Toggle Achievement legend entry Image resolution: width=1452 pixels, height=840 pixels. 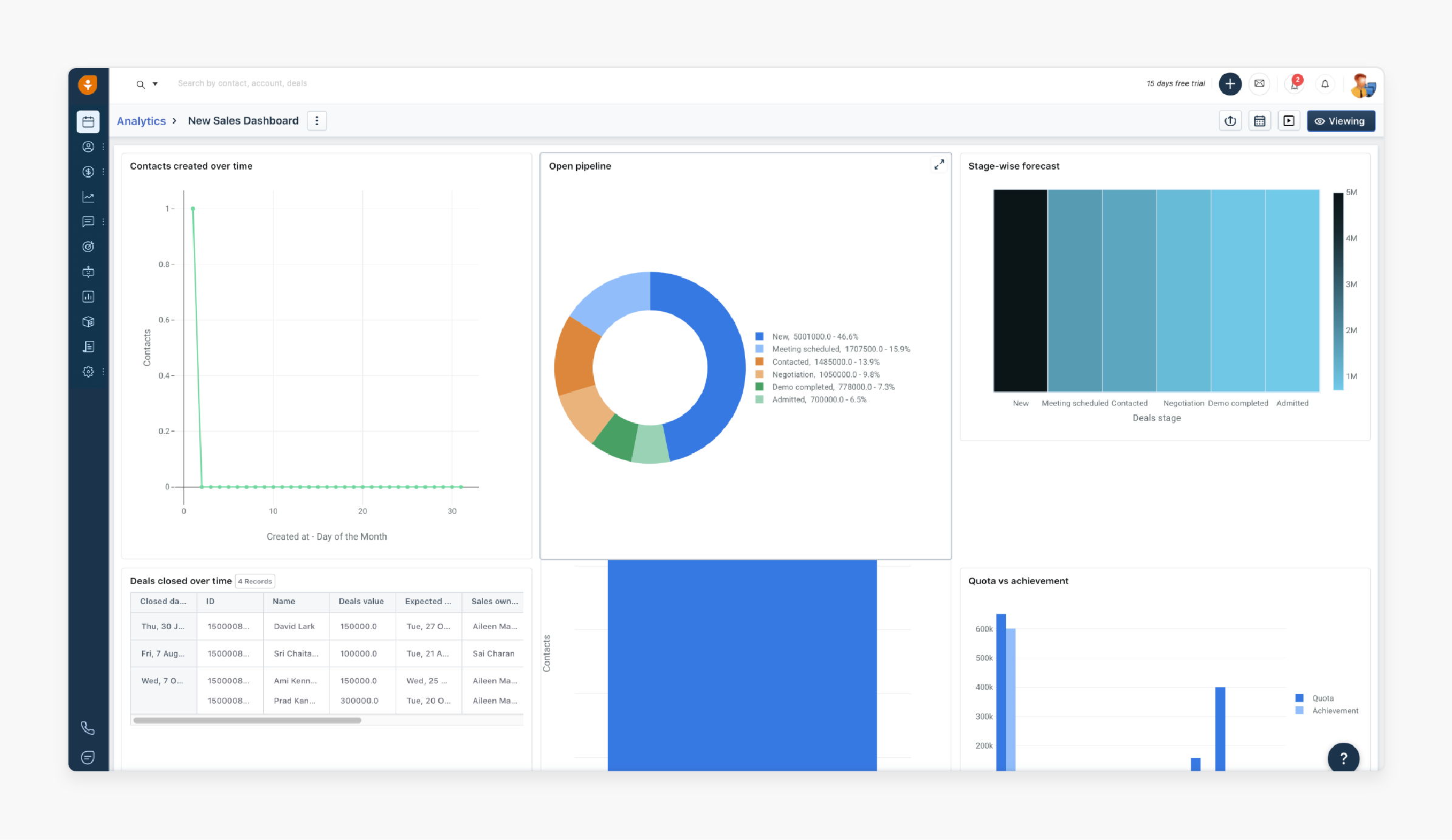click(1326, 711)
